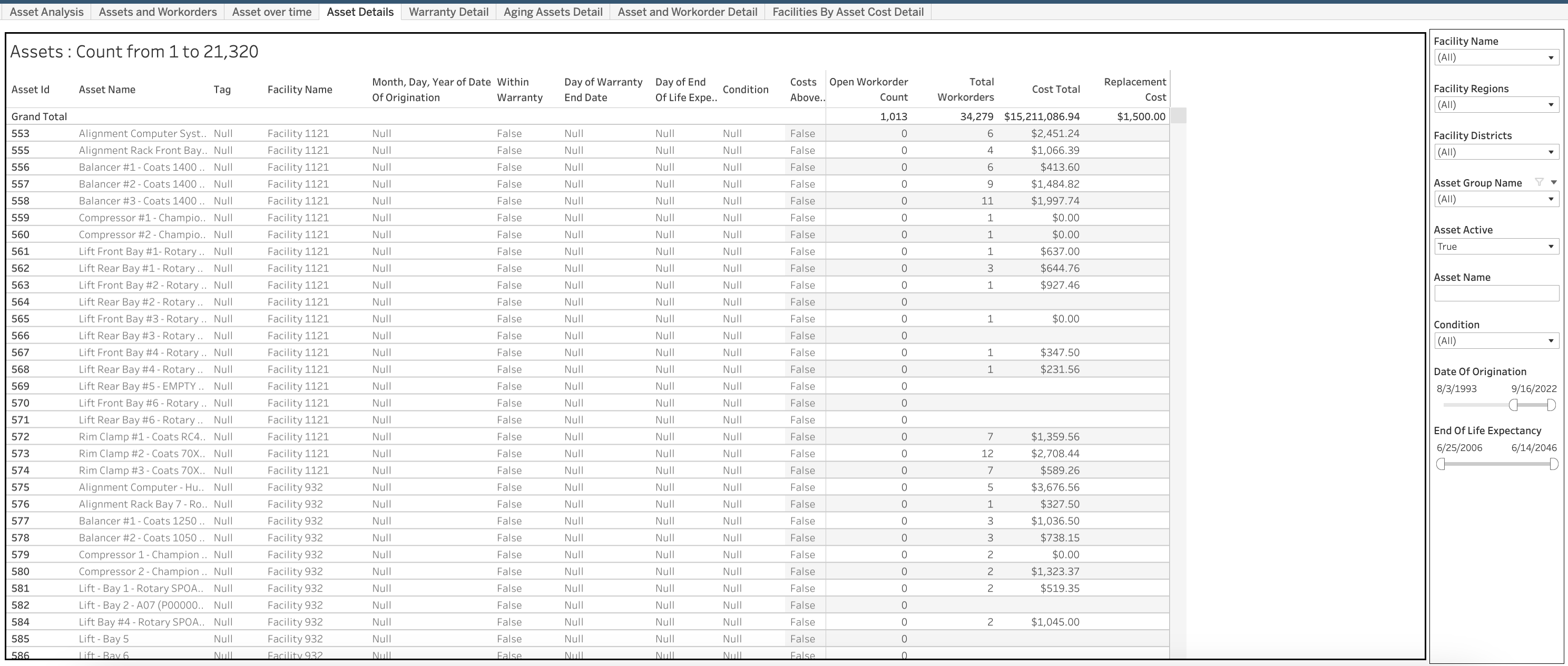The height and width of the screenshot is (666, 1568).
Task: Click the 6/25/2006 life expectancy start date
Action: click(1459, 447)
